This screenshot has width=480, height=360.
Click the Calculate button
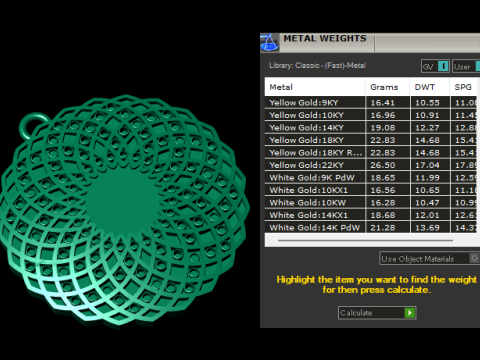(377, 313)
